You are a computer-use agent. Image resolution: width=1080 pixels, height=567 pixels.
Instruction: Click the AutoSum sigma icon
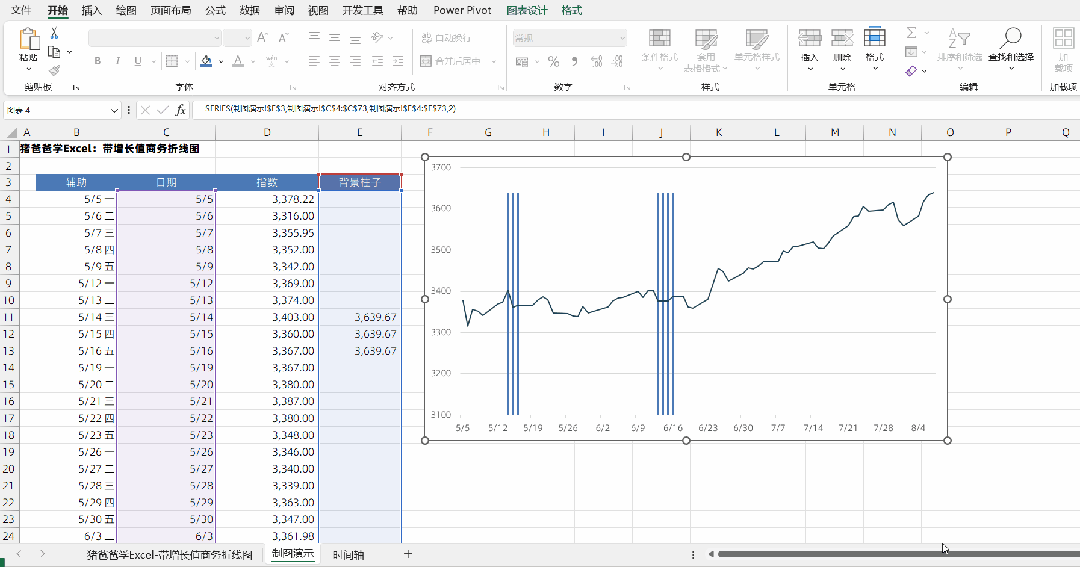coord(911,33)
